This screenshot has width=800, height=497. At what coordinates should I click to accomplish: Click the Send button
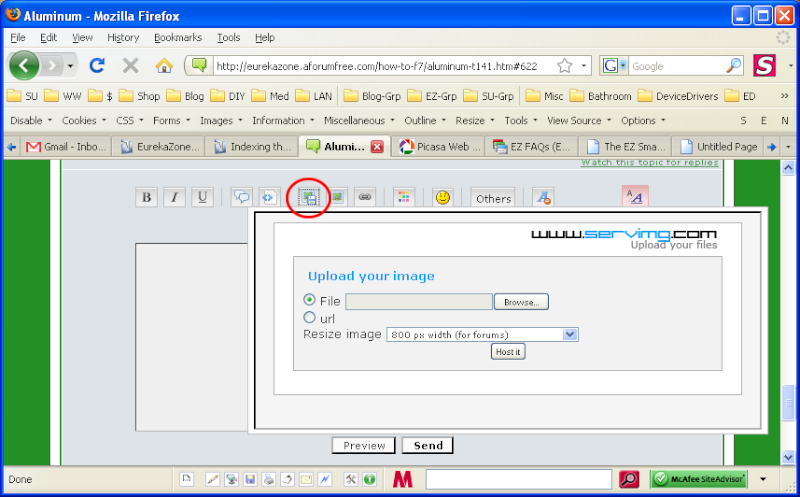(428, 445)
